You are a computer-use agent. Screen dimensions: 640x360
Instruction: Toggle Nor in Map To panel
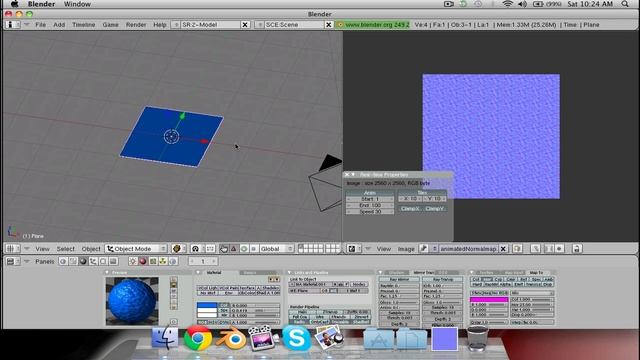487,280
